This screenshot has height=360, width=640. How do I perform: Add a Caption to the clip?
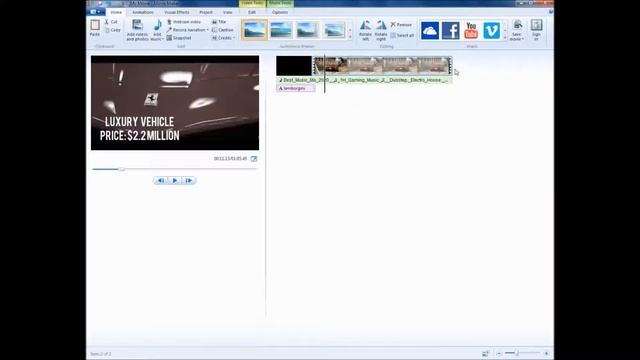click(223, 30)
